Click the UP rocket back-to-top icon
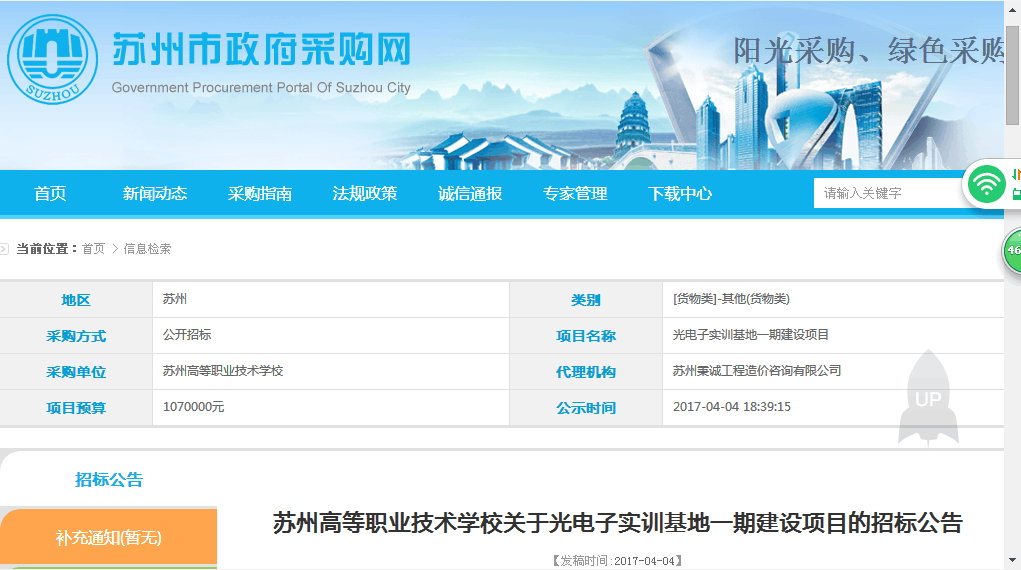The height and width of the screenshot is (570, 1021). [x=928, y=398]
